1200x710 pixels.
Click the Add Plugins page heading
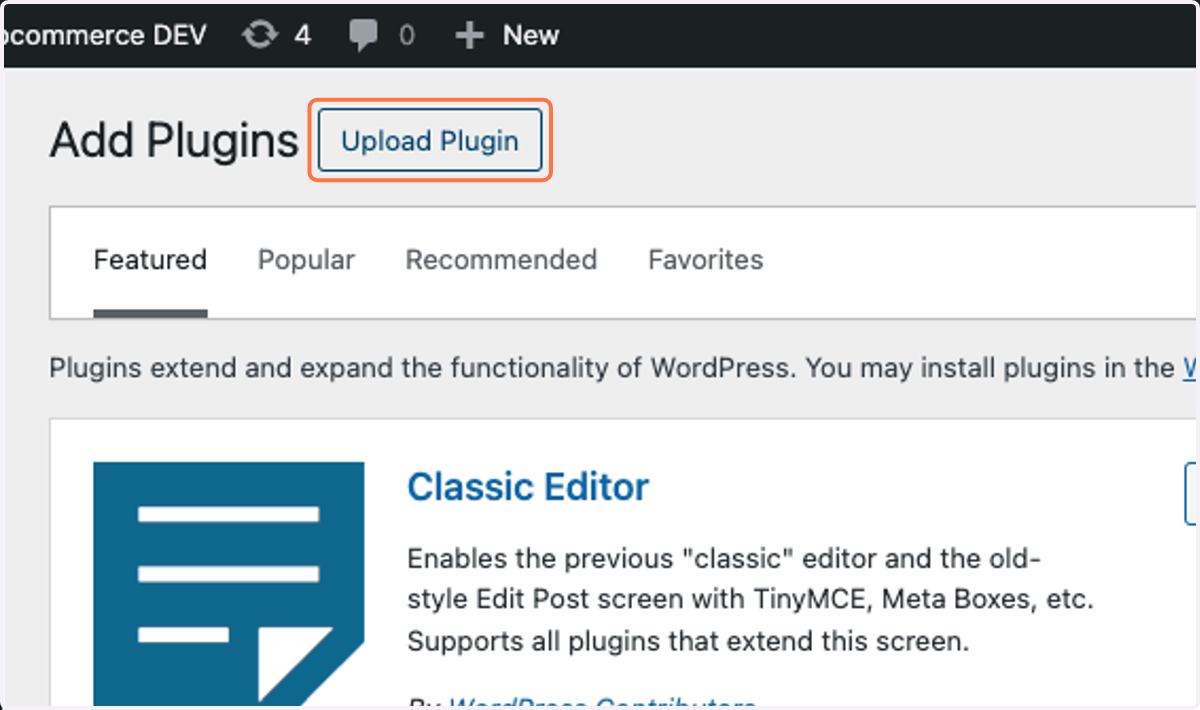174,141
